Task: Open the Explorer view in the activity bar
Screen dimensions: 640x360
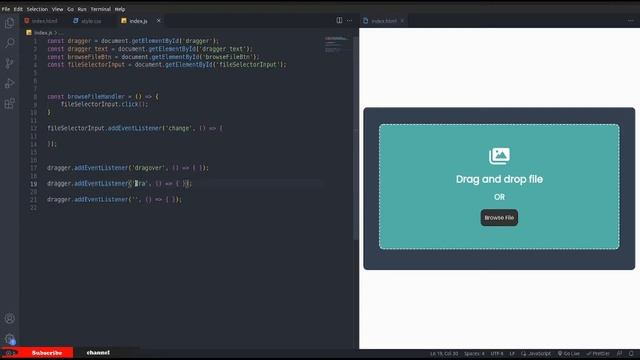Action: click(x=9, y=23)
